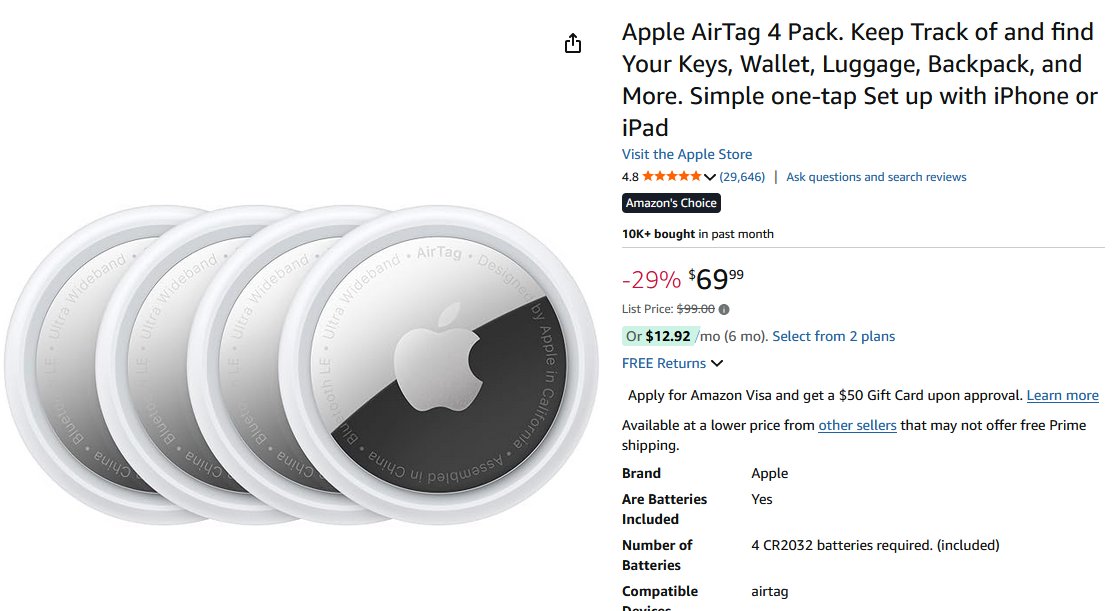Image resolution: width=1116 pixels, height=611 pixels.
Task: Click Learn more about Amazon Visa
Action: click(1063, 395)
